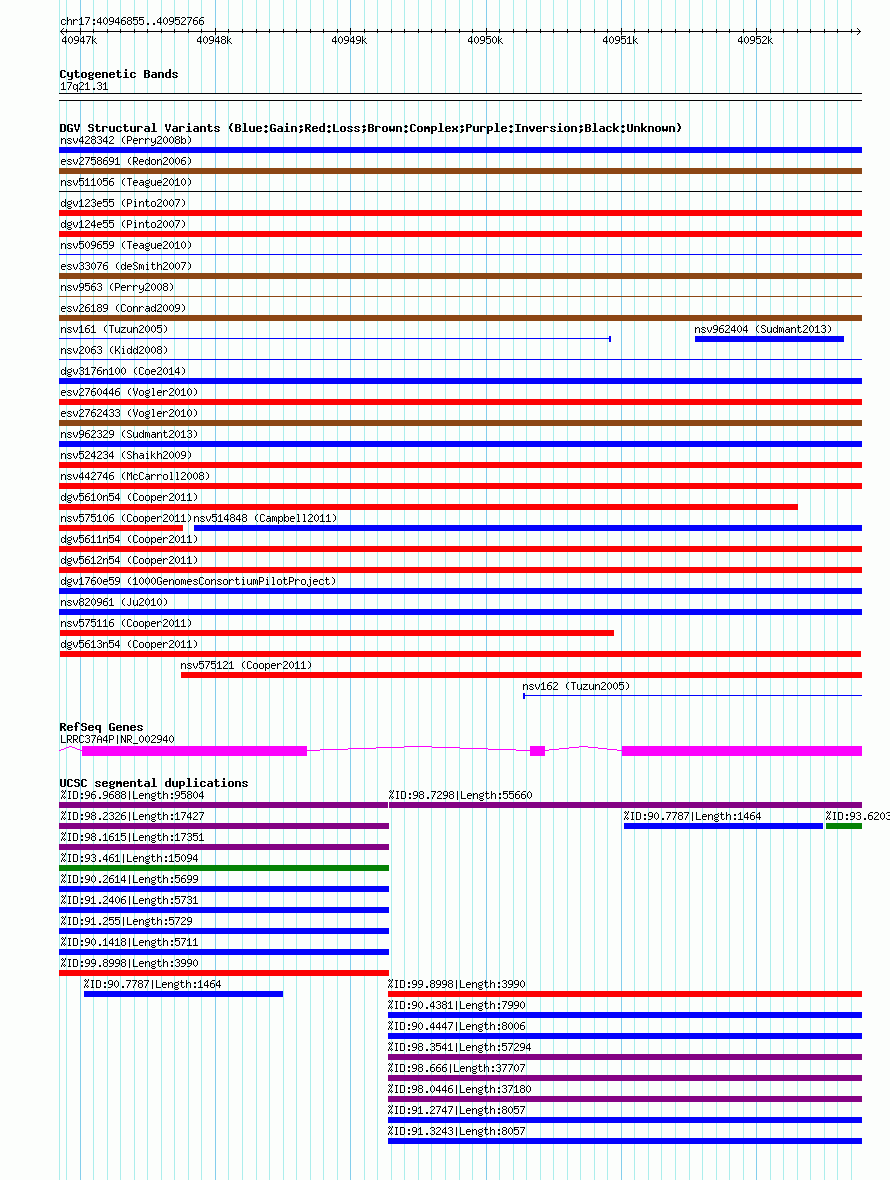
Task: Open the RefSeq Genes track title
Action: click(x=101, y=727)
